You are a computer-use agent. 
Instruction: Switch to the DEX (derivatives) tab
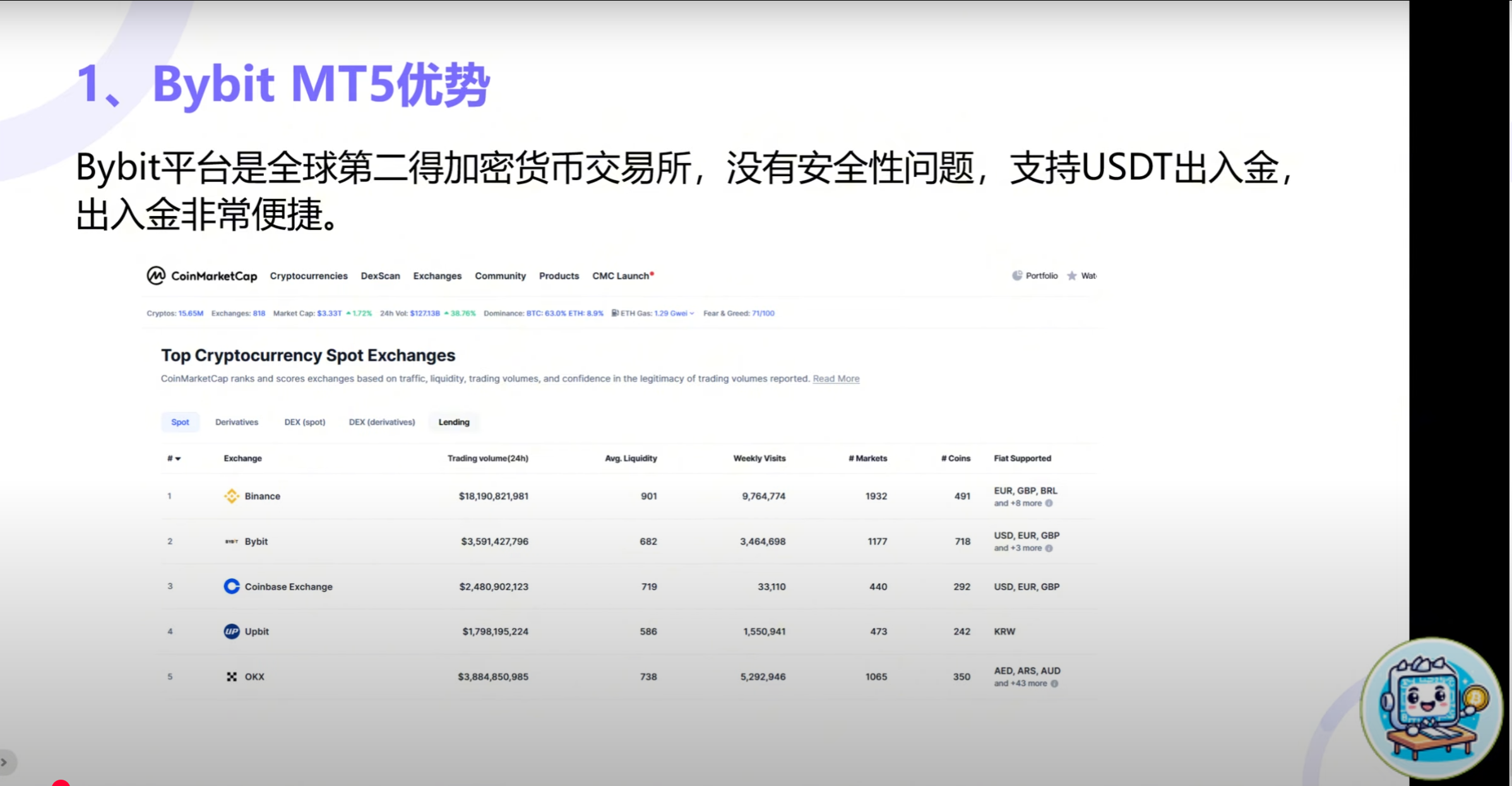point(382,422)
